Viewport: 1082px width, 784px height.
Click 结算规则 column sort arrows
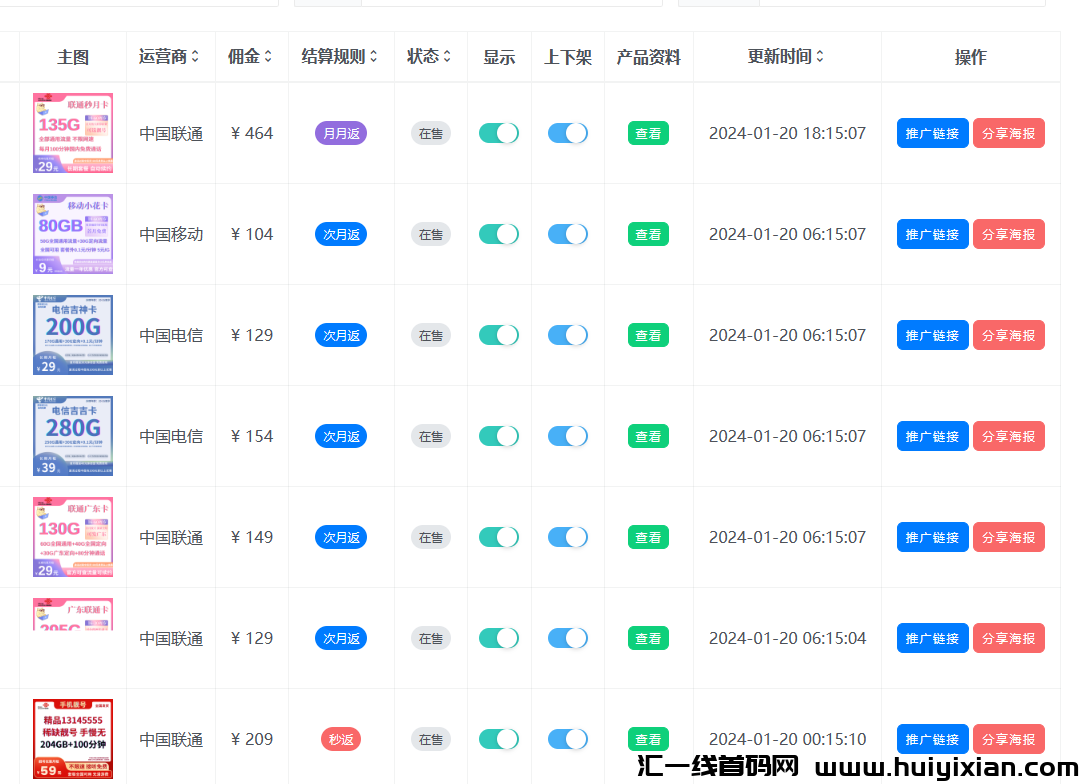click(373, 57)
